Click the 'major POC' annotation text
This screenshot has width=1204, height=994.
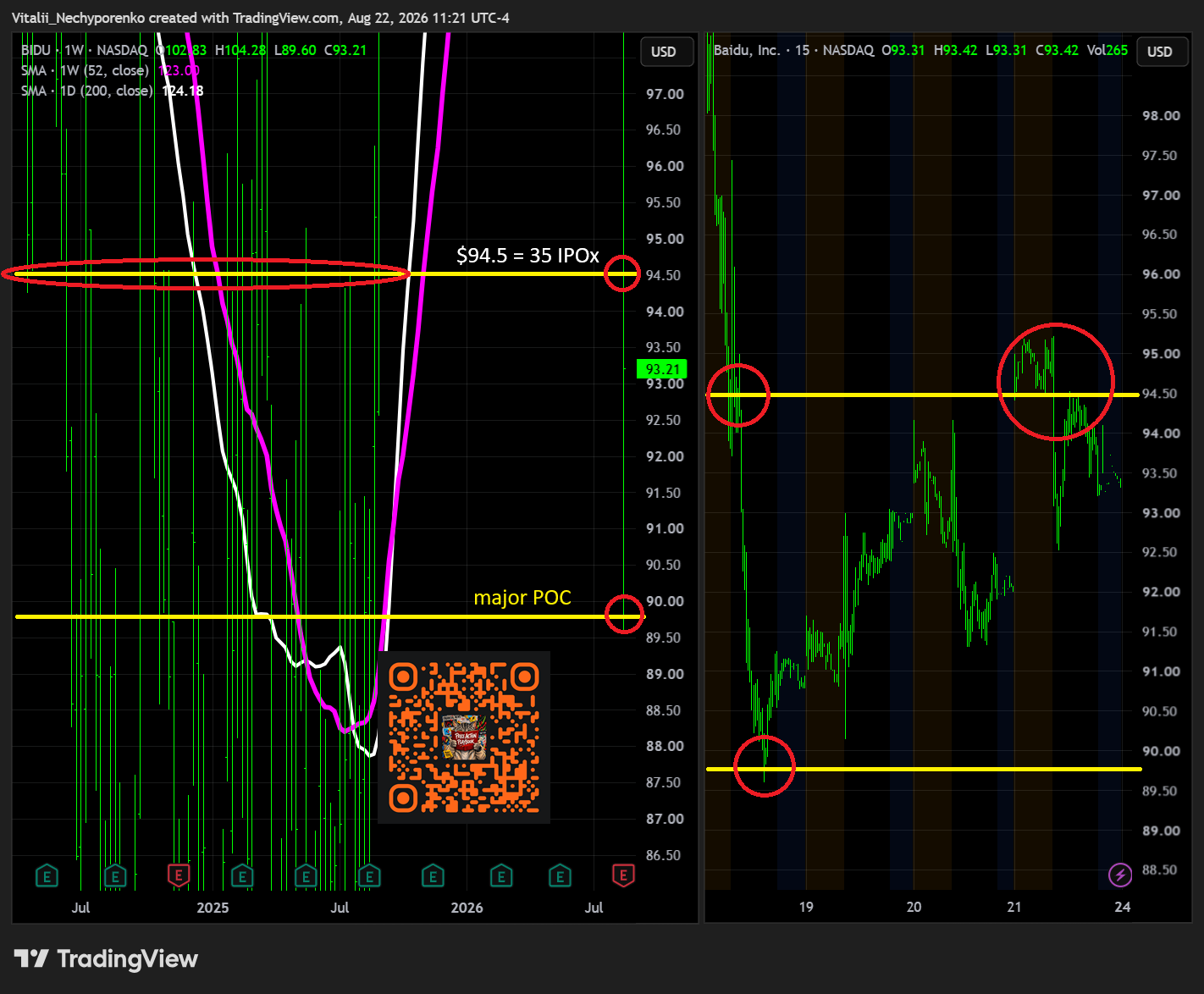(522, 598)
